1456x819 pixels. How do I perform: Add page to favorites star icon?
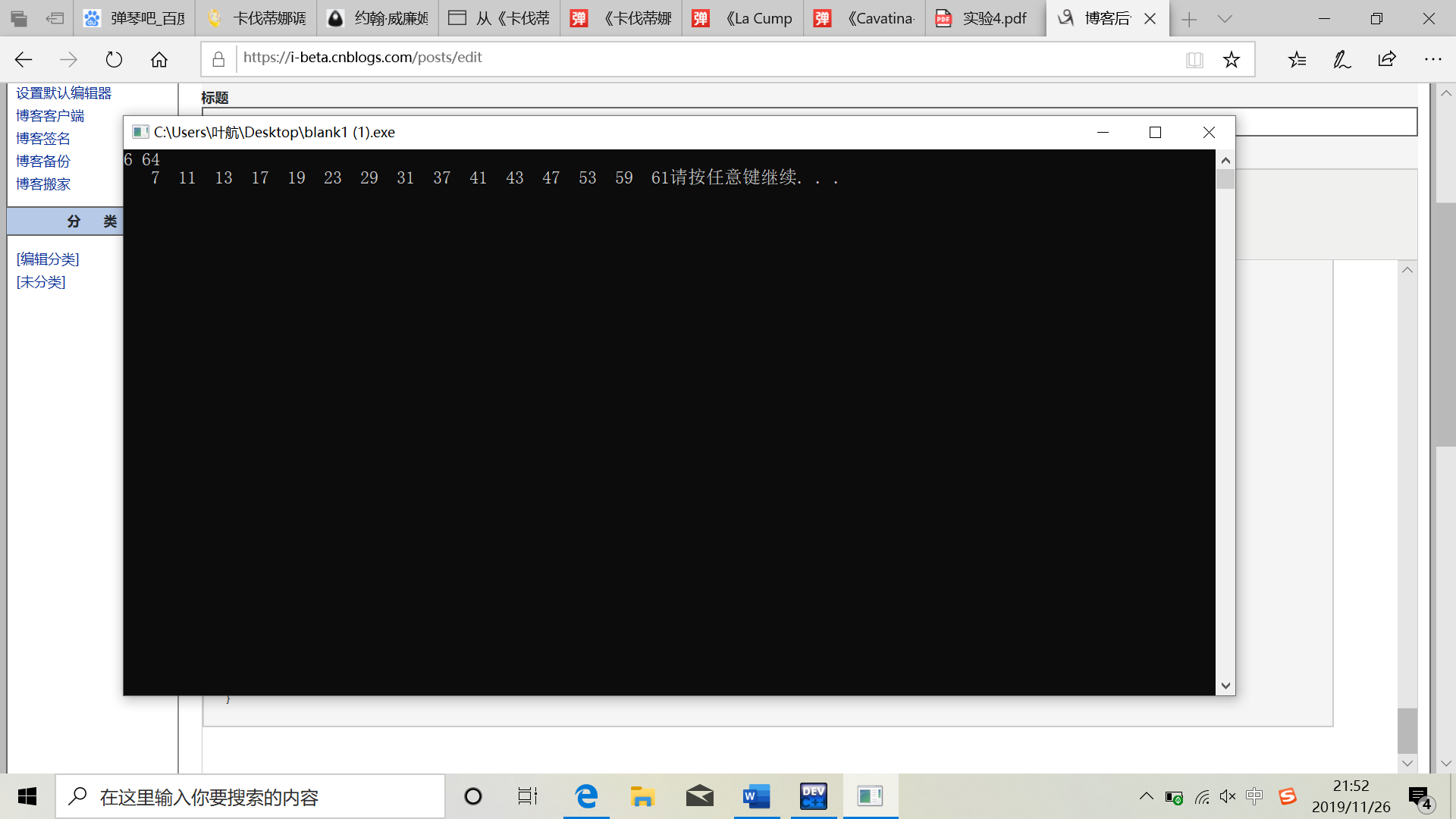[x=1232, y=59]
